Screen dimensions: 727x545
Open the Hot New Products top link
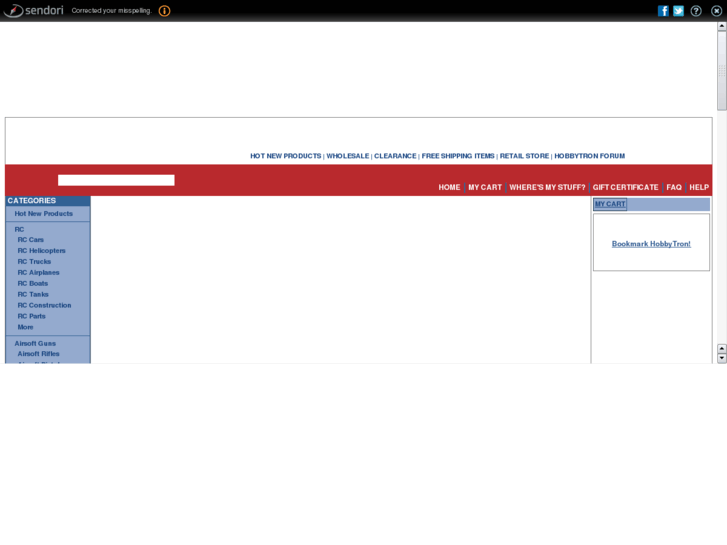click(x=286, y=156)
